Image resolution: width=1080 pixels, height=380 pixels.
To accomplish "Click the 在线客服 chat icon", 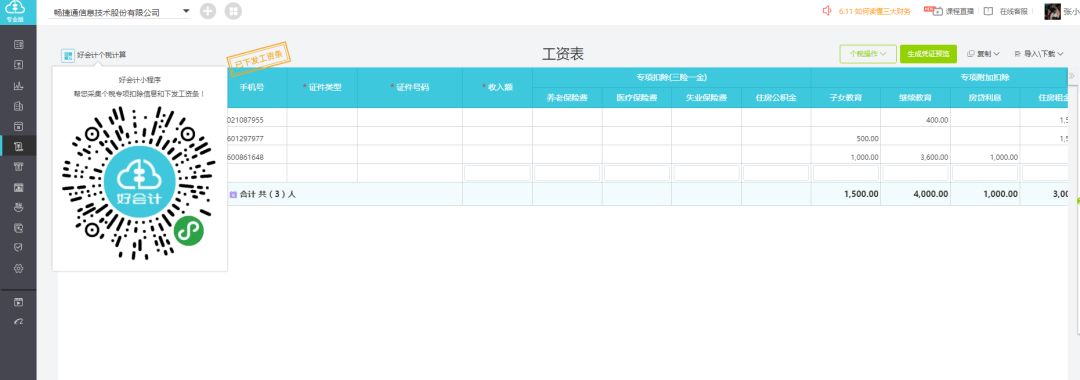I will click(988, 11).
